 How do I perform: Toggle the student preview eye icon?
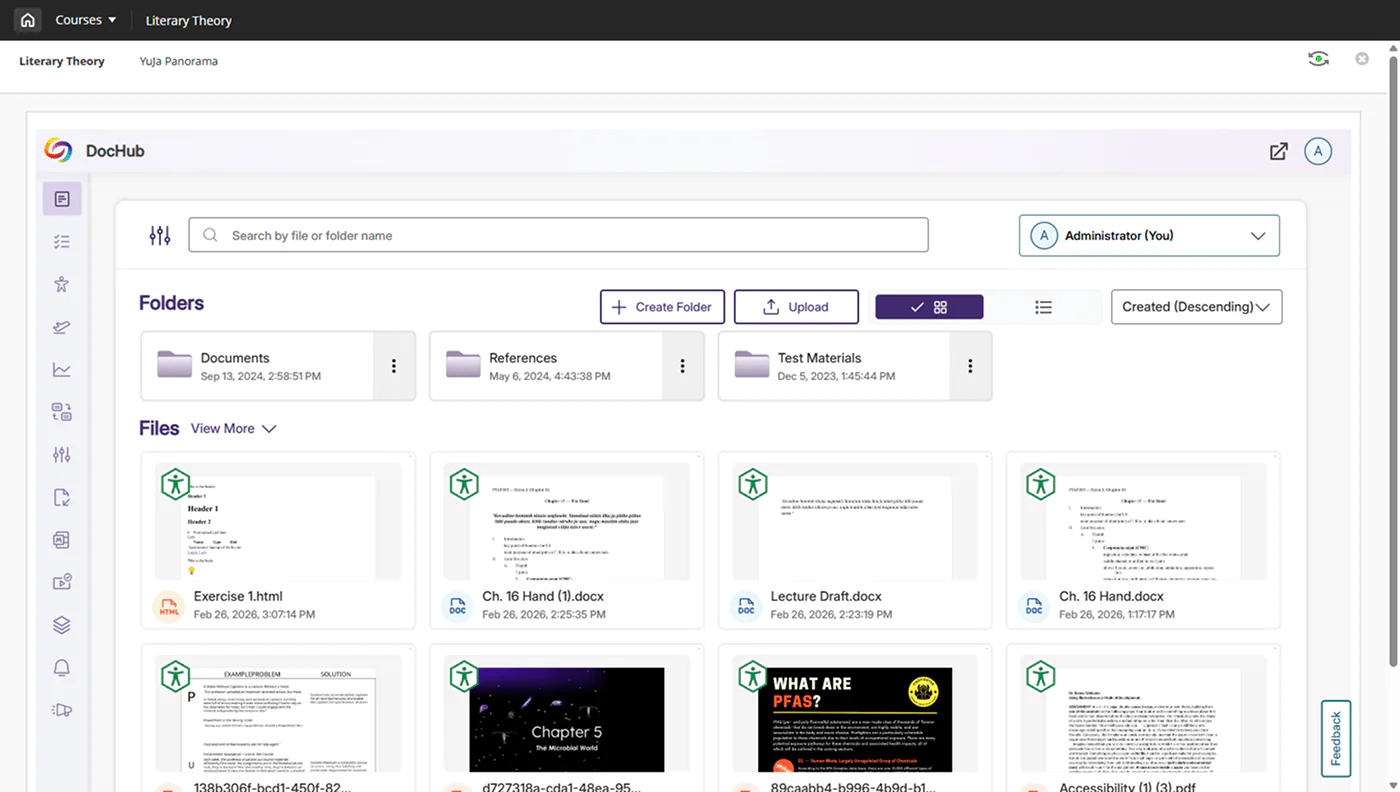(x=1318, y=60)
